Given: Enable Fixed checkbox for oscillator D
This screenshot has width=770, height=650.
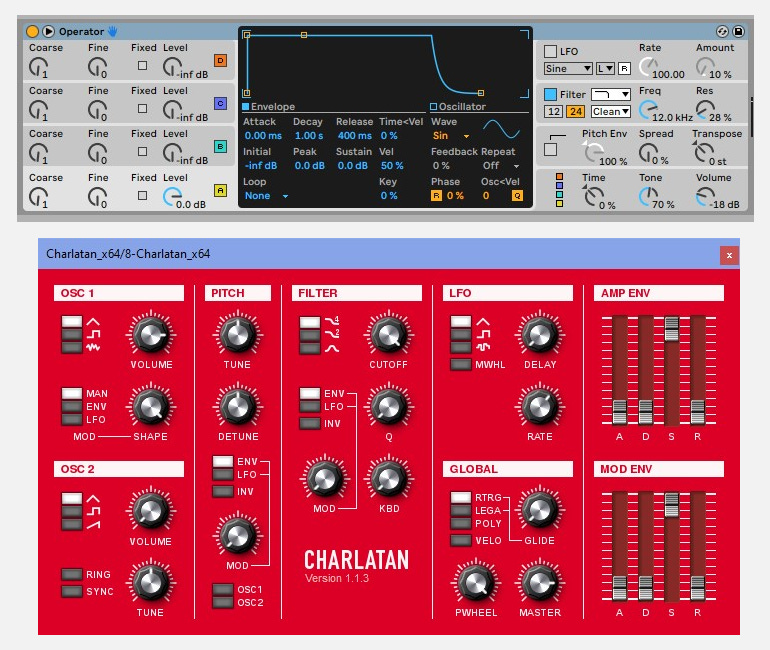Looking at the screenshot, I should click(x=142, y=65).
